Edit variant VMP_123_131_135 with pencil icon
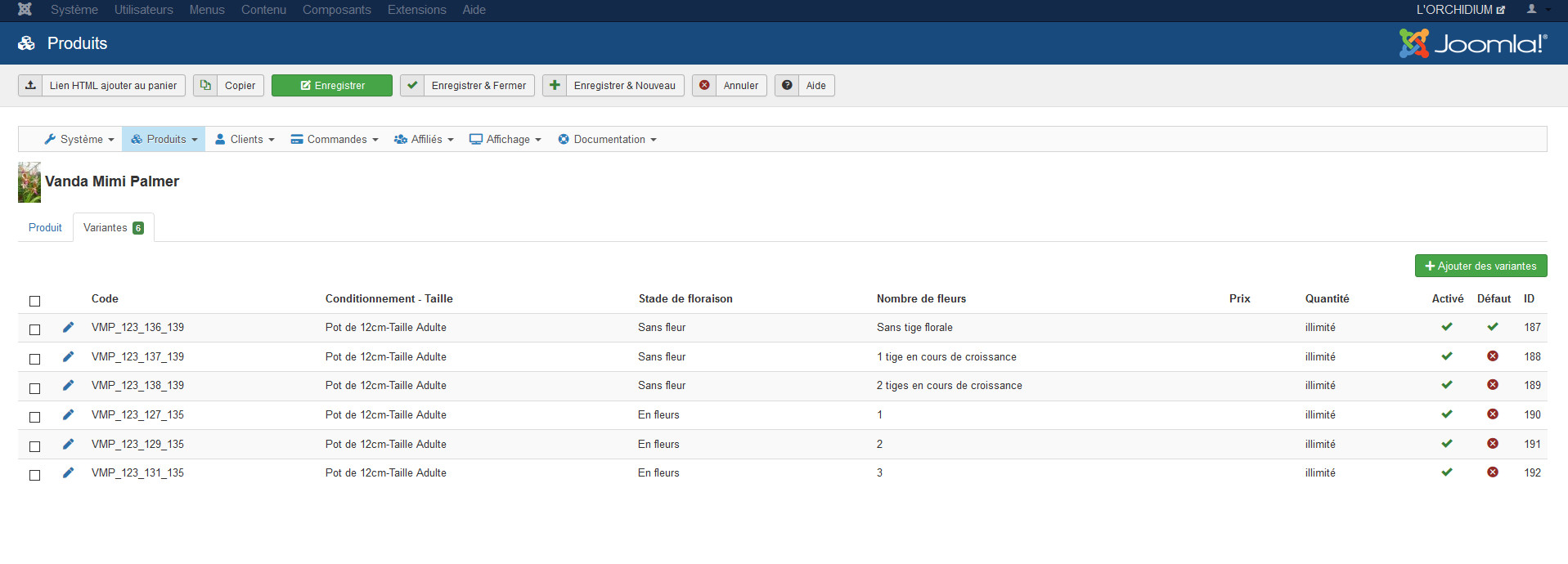The image size is (1568, 564). point(68,472)
